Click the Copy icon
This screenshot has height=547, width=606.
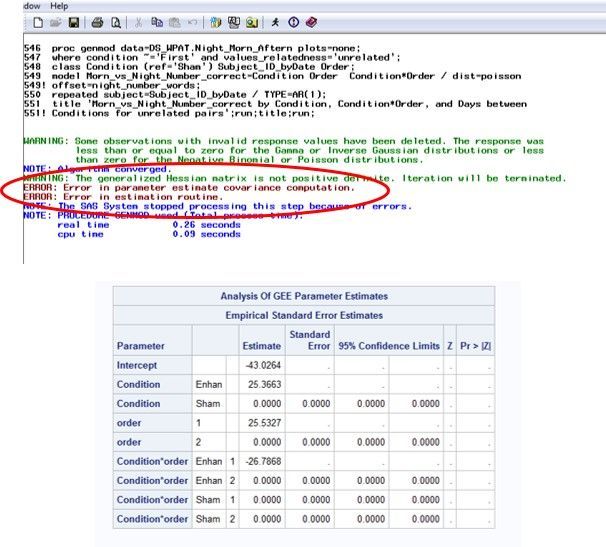(157, 21)
